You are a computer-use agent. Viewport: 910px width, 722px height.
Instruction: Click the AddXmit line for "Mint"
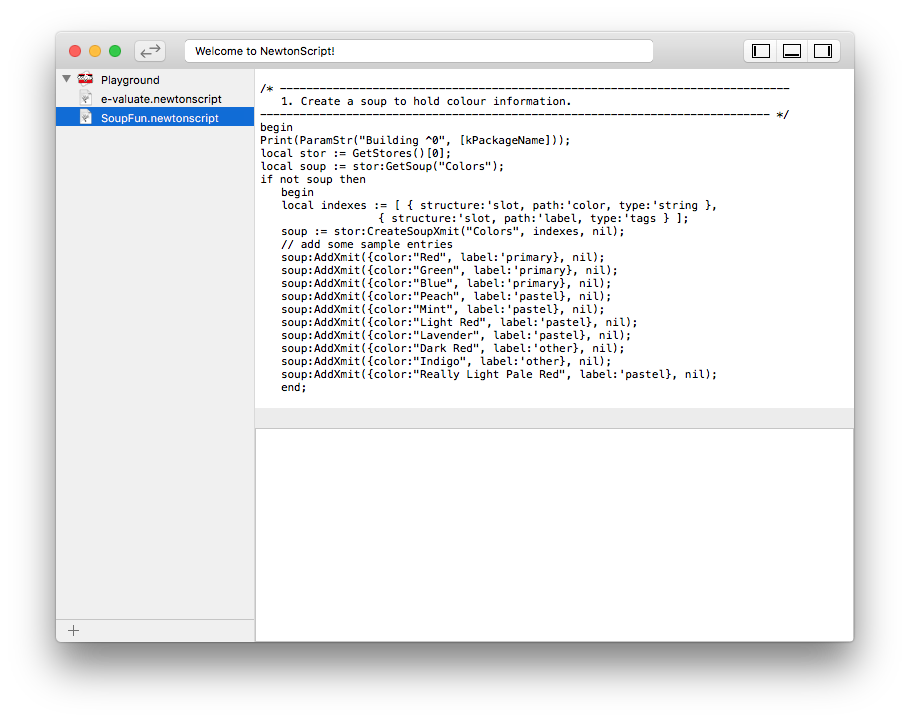[443, 309]
